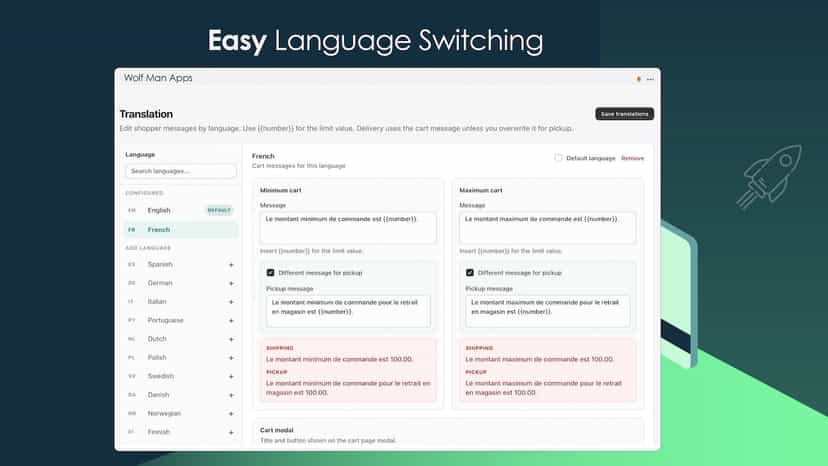
Task: Edit the Maximum cart pickup message field
Action: [x=548, y=311]
